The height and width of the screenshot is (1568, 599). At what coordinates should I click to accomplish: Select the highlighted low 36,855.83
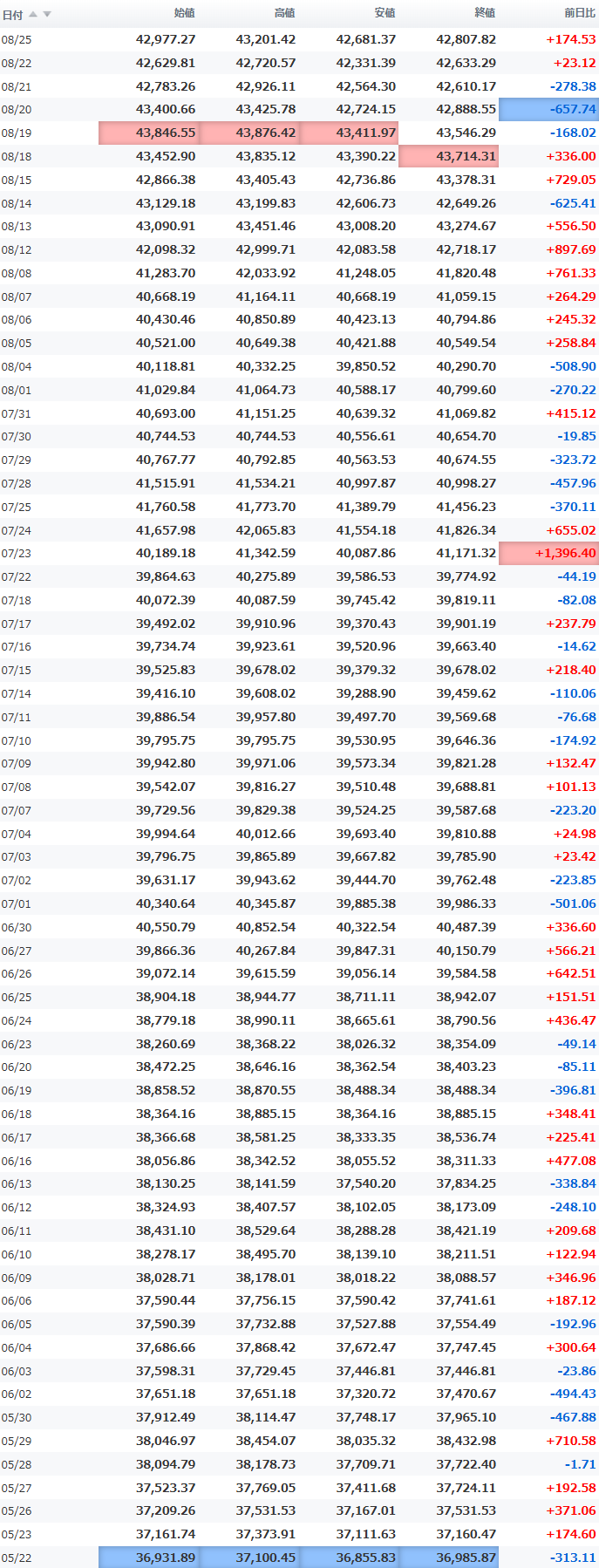pos(350,1557)
